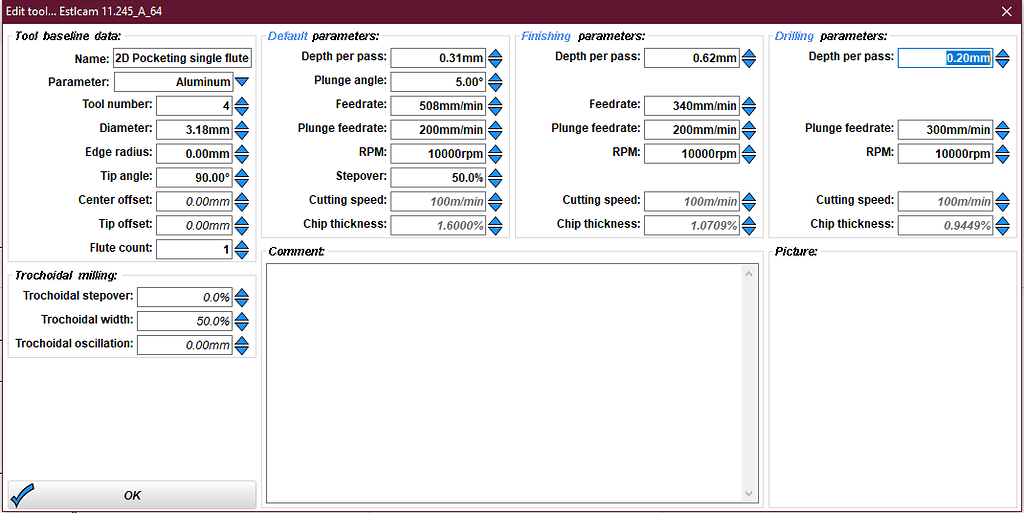
Task: Click the Drilling RPM spinner arrows
Action: (x=1002, y=154)
